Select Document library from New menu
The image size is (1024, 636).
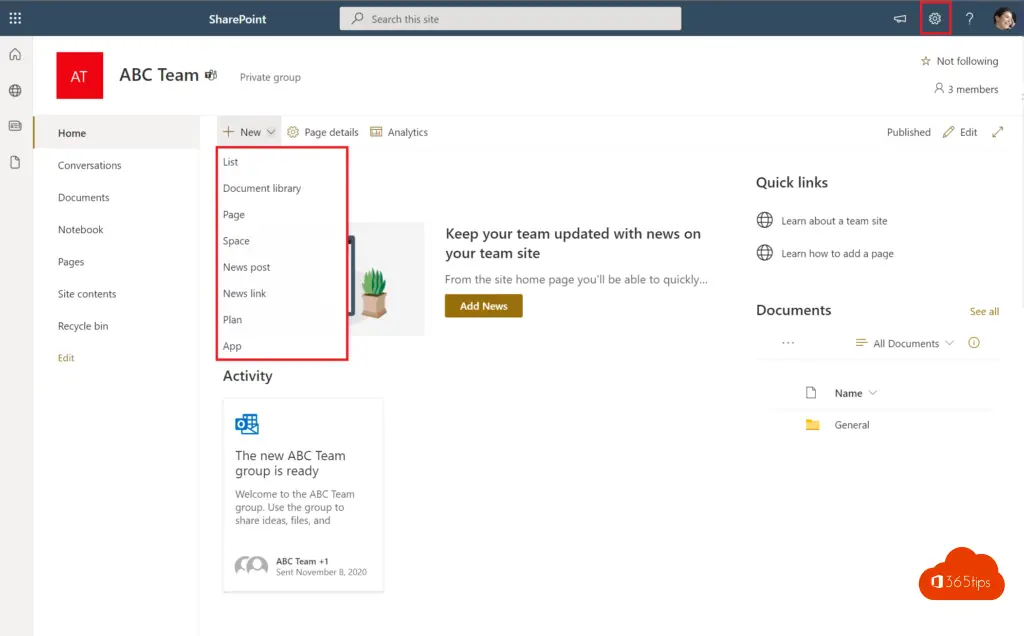pyautogui.click(x=262, y=188)
